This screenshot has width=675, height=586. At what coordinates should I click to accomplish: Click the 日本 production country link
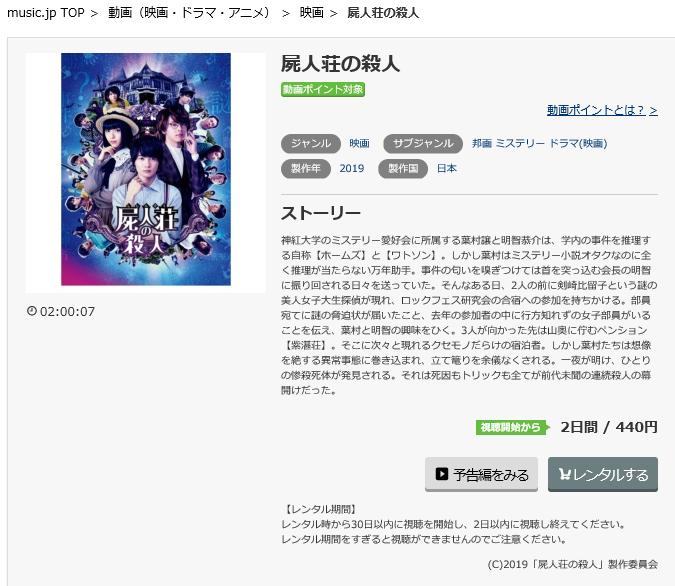(447, 168)
